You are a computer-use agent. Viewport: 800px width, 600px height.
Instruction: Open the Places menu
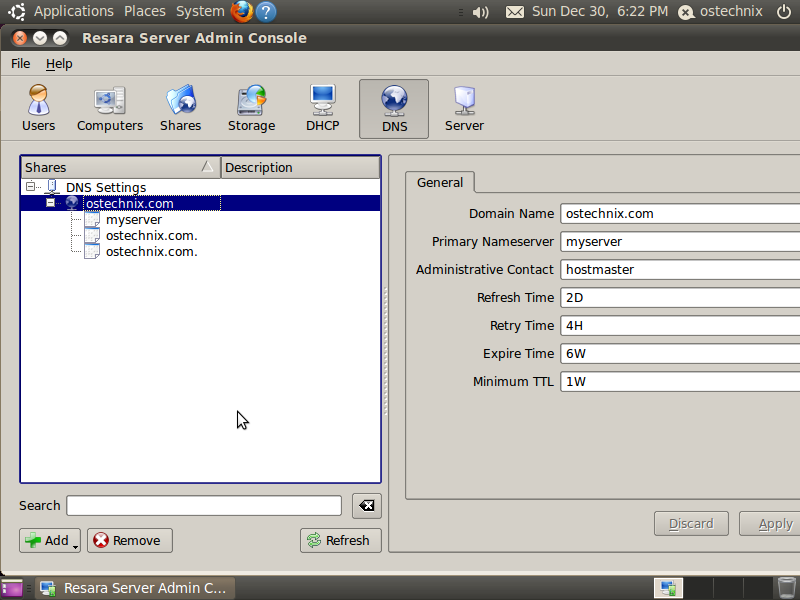145,11
